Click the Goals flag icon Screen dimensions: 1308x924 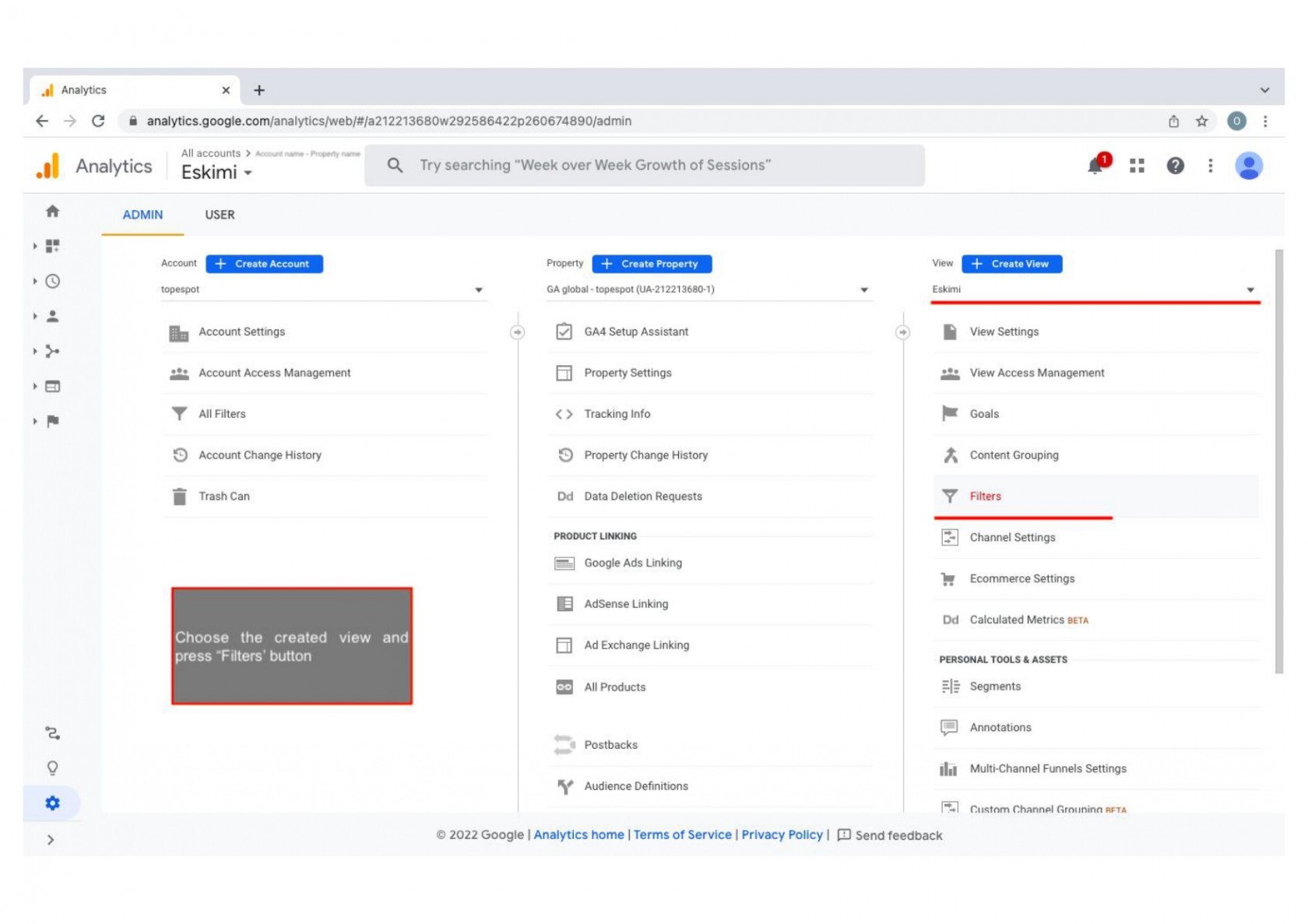pos(950,413)
